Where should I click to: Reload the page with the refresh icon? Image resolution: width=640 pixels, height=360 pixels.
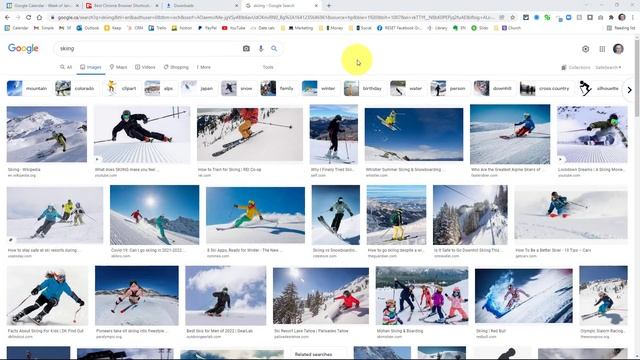[x=29, y=18]
